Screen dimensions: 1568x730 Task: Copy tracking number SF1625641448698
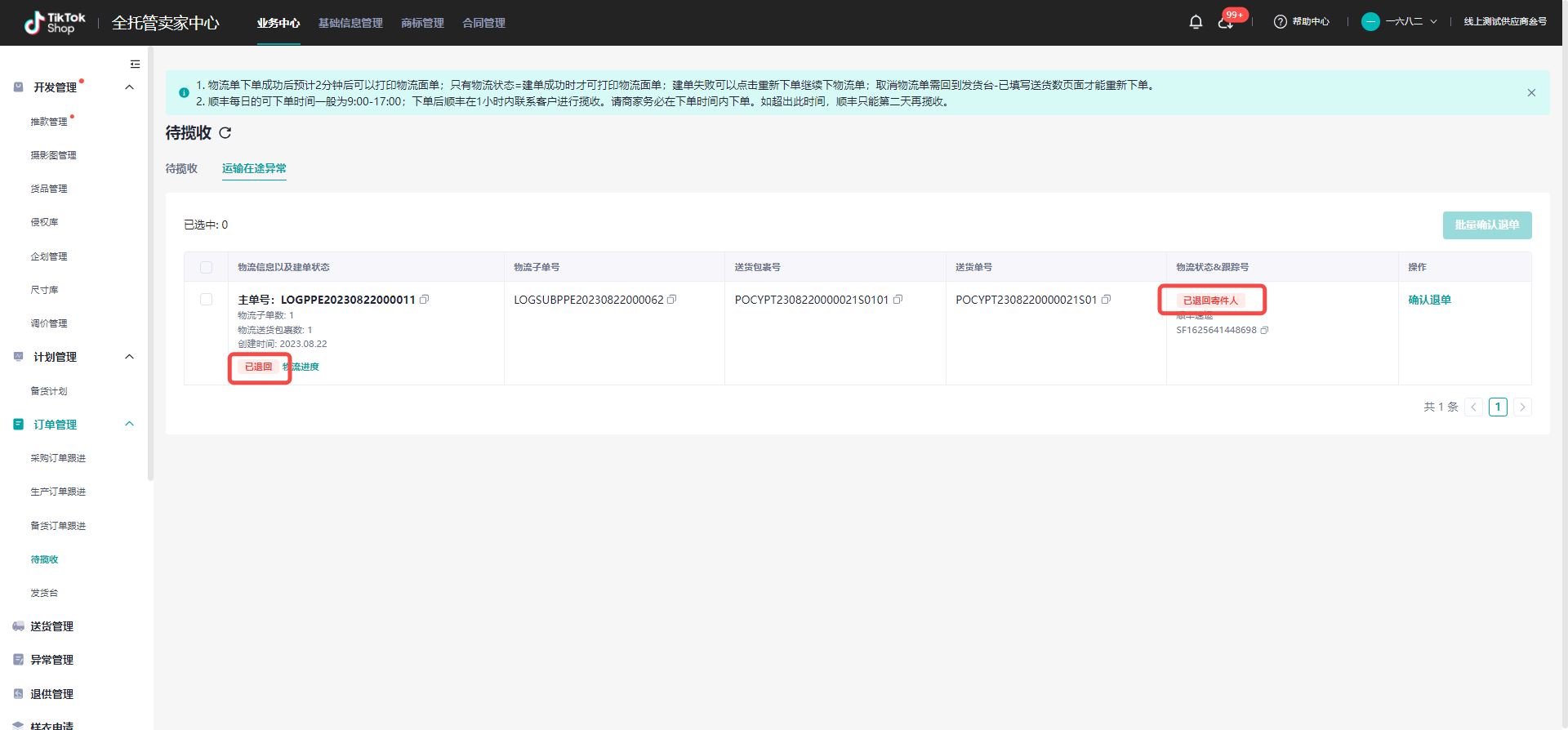(x=1264, y=330)
